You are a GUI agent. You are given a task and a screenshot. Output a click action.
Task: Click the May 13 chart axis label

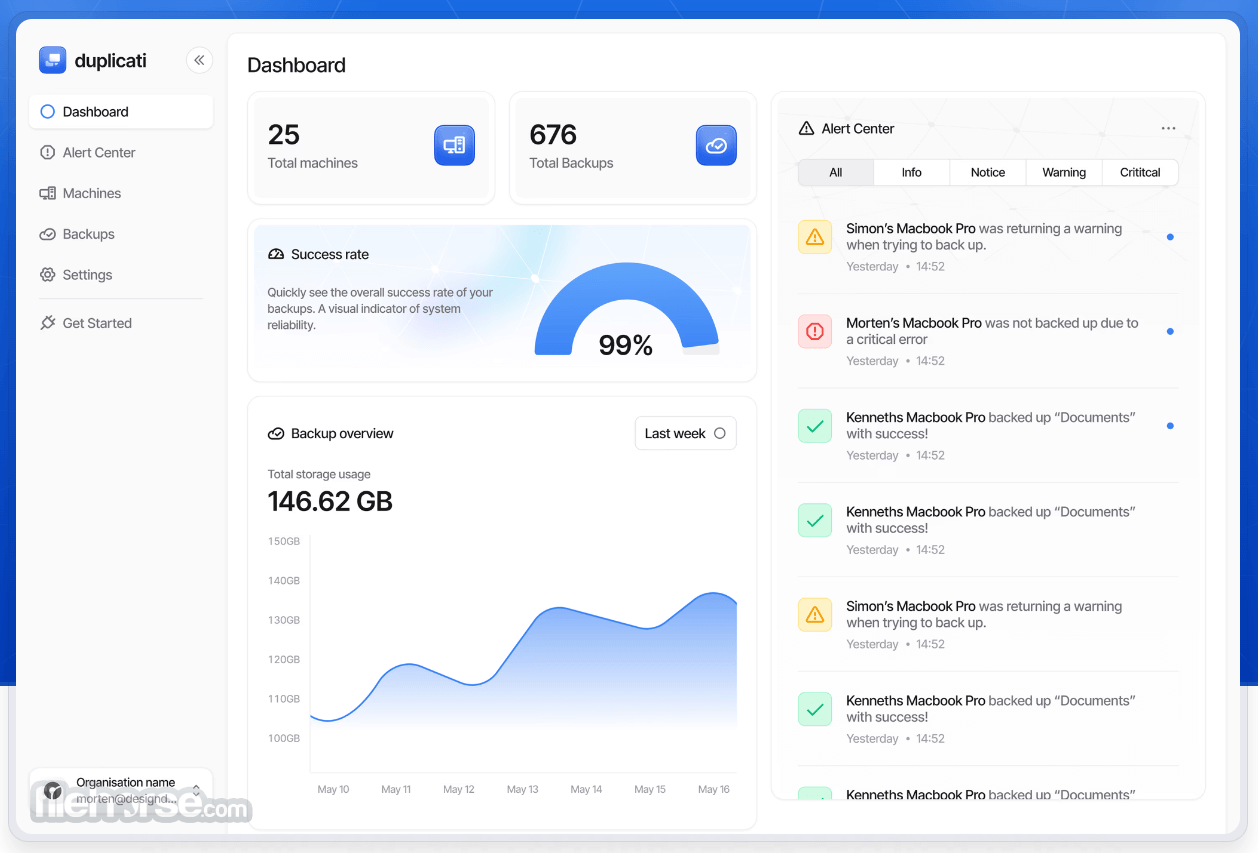pyautogui.click(x=523, y=790)
